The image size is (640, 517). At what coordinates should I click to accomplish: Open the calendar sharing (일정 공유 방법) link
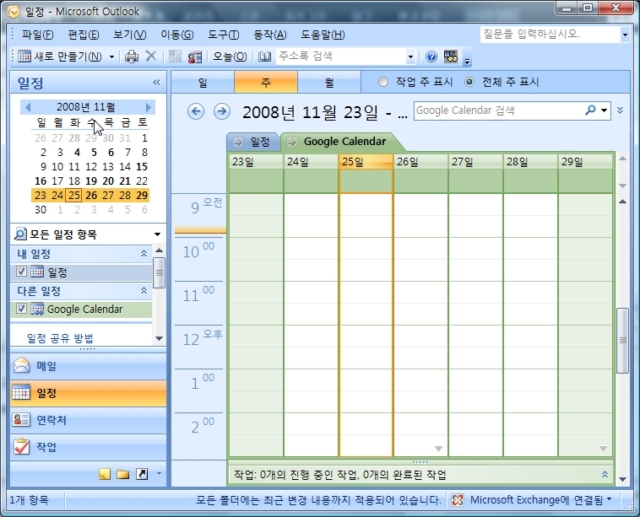(60, 338)
